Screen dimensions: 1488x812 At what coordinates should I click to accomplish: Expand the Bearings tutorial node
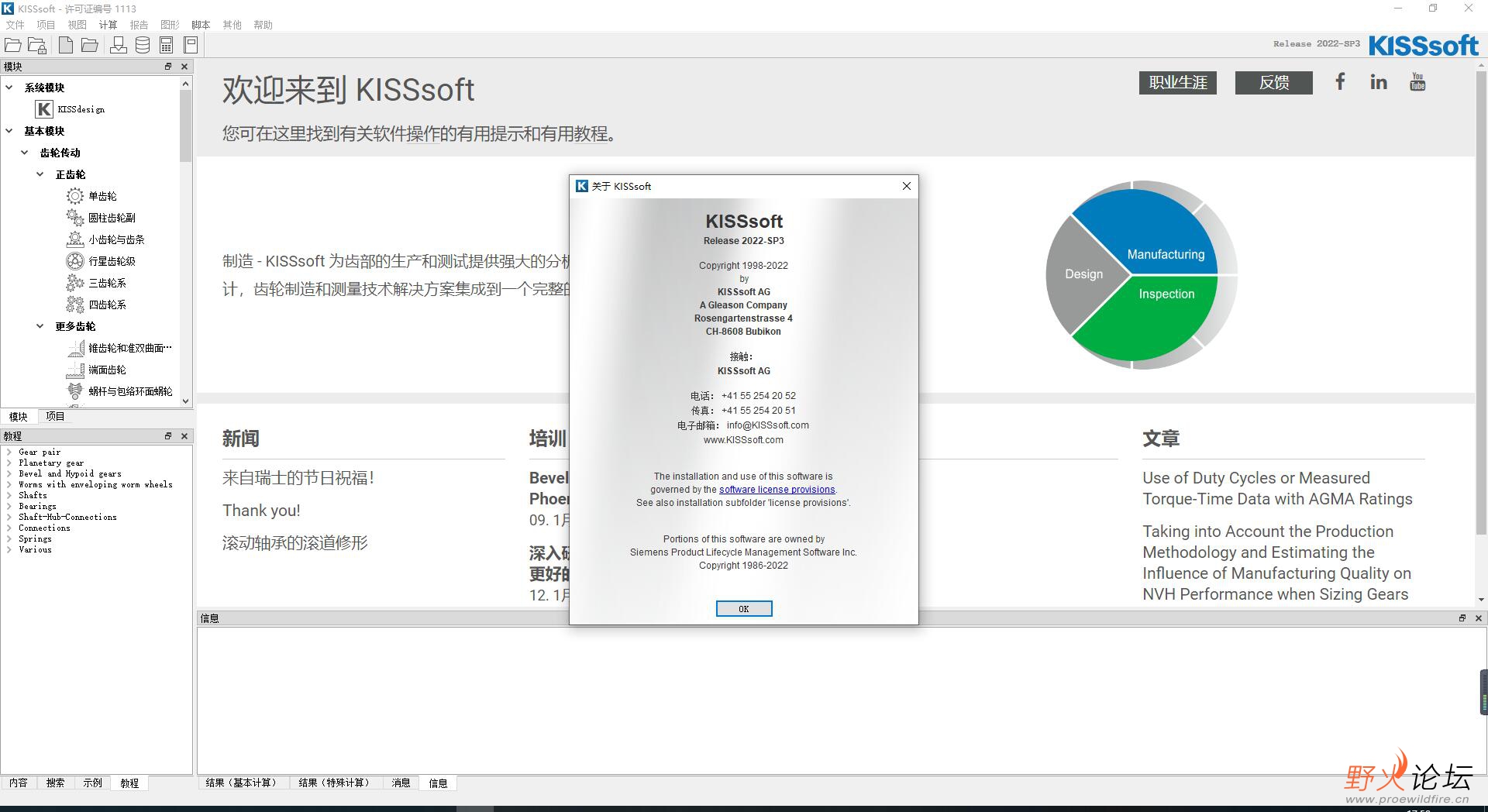[x=9, y=506]
